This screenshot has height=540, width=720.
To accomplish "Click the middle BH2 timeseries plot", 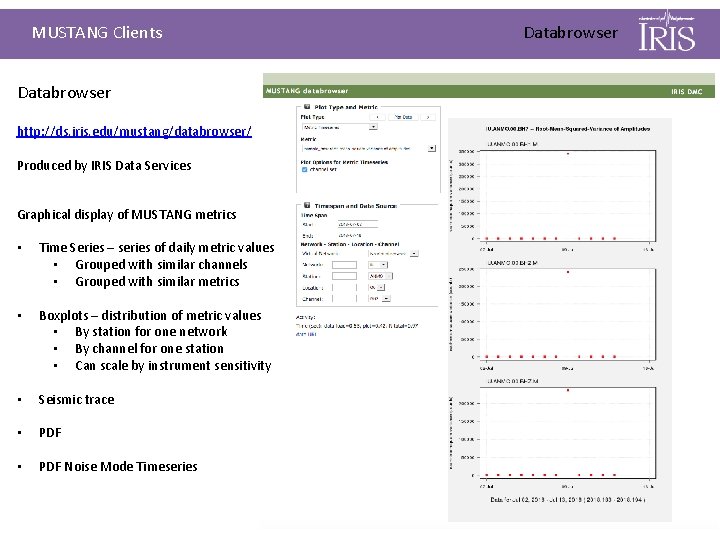I will (568, 313).
